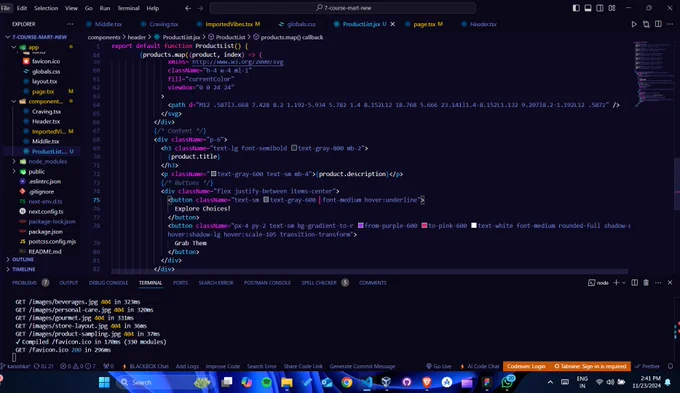Open WhatsApp from the taskbar
Screen dimensions: 680x393
tap(507, 382)
